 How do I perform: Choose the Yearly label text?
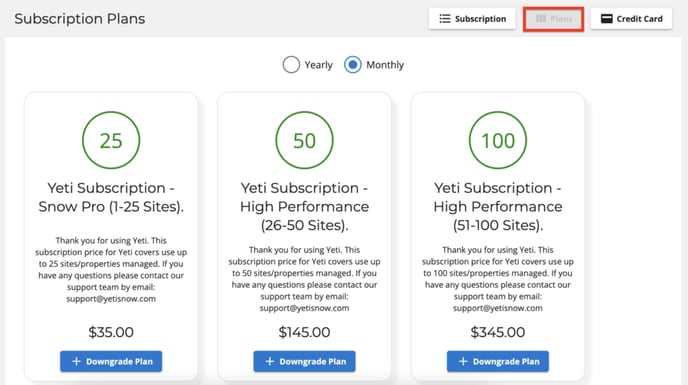tap(319, 65)
